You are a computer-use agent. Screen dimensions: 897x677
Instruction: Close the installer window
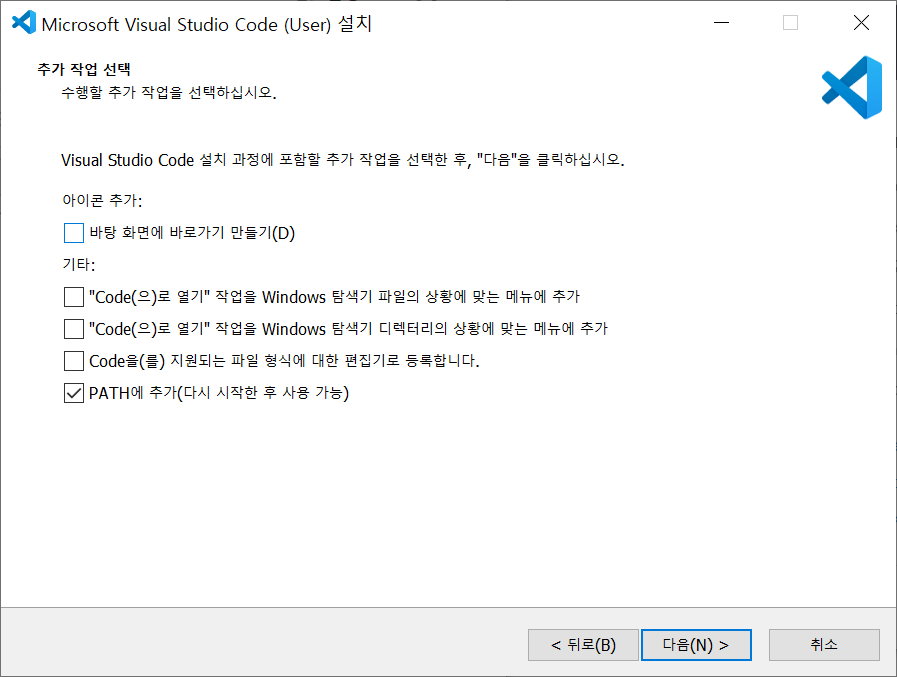861,23
